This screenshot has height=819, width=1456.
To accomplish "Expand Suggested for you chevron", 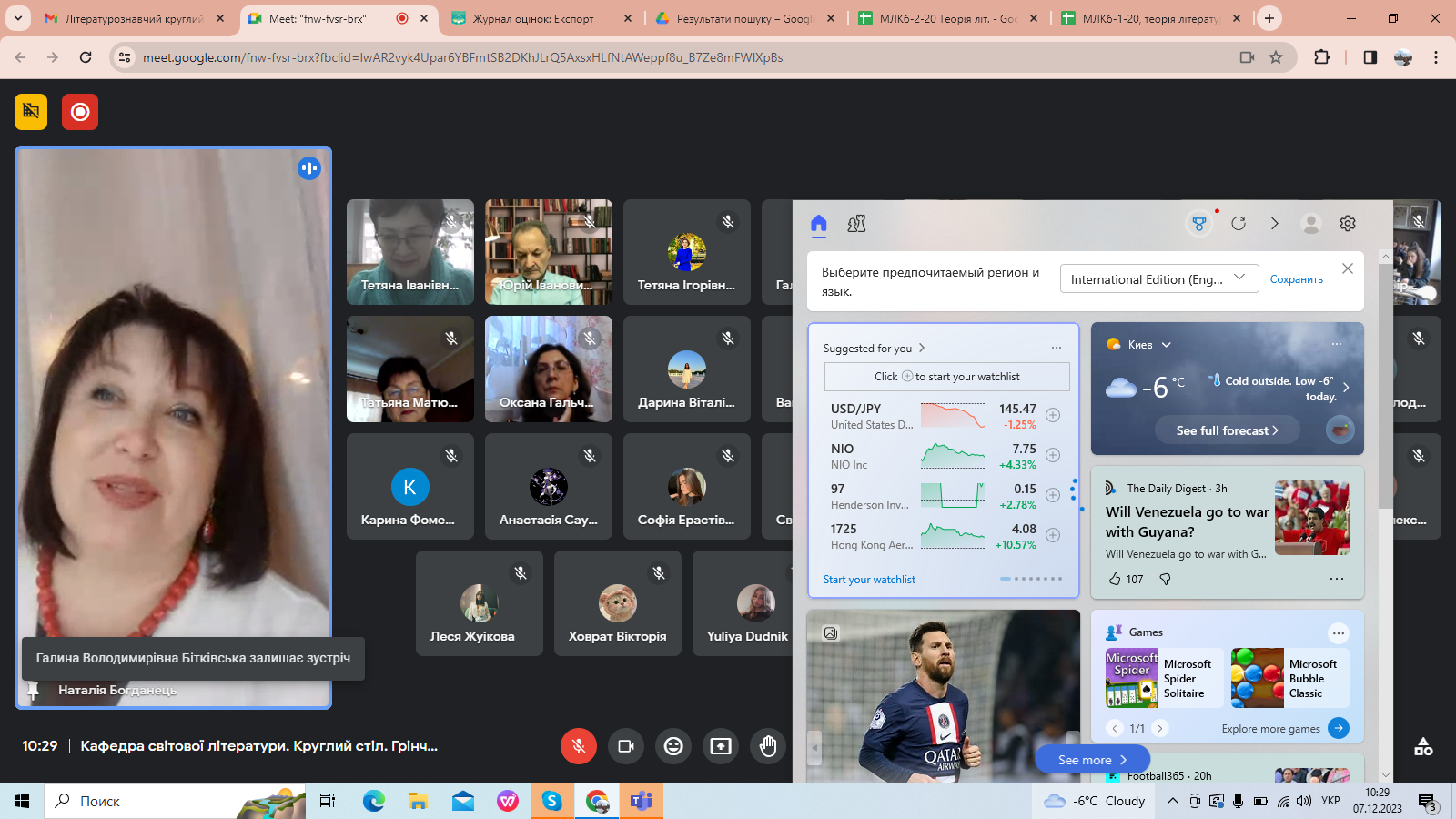I will [922, 348].
